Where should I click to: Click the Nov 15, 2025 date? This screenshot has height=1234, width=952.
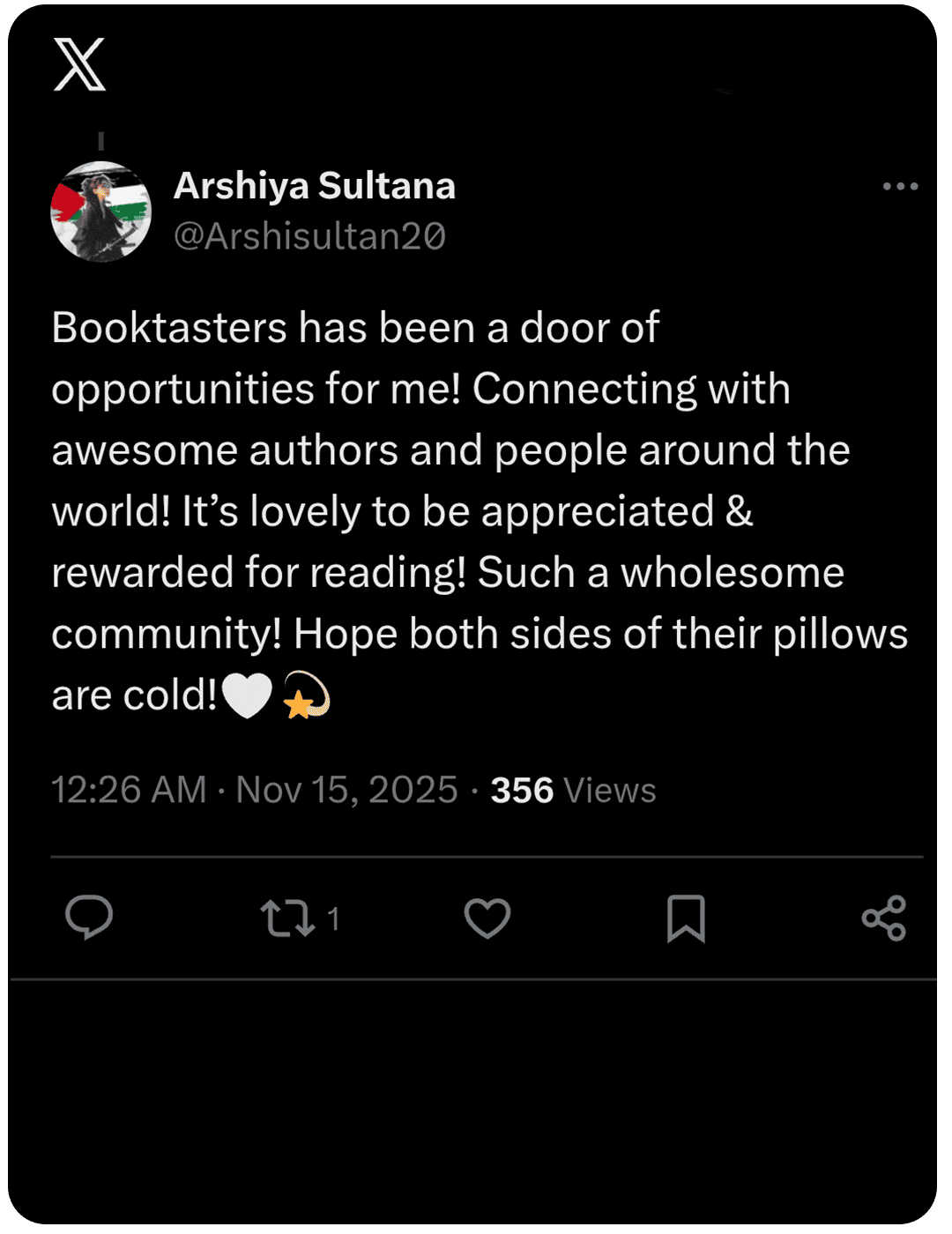(347, 790)
